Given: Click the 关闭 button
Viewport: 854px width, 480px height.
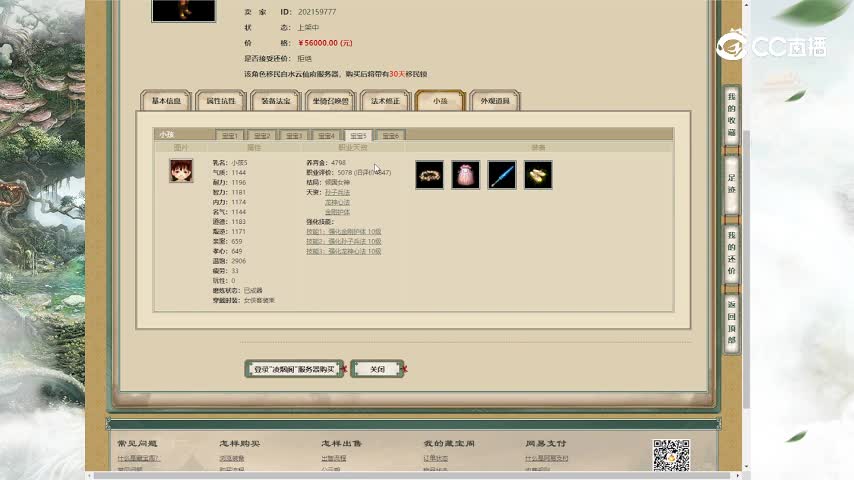Looking at the screenshot, I should pos(377,369).
